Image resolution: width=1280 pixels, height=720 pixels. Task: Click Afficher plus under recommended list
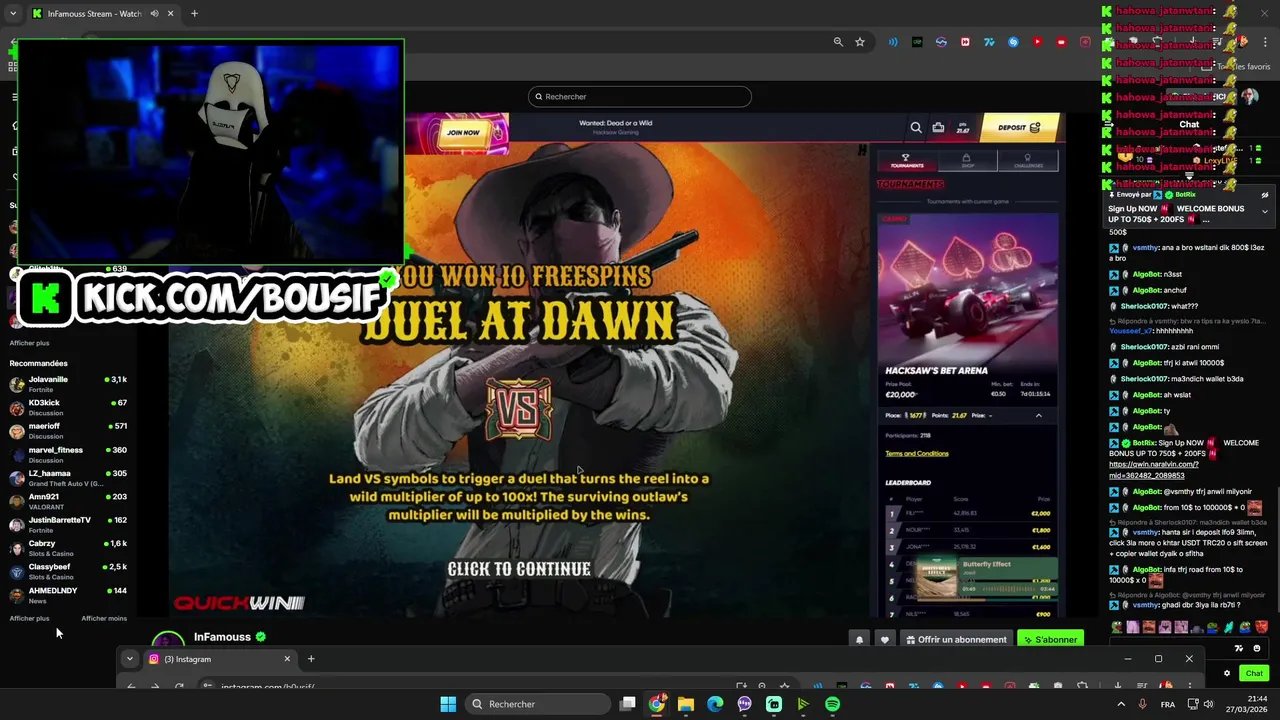click(29, 618)
